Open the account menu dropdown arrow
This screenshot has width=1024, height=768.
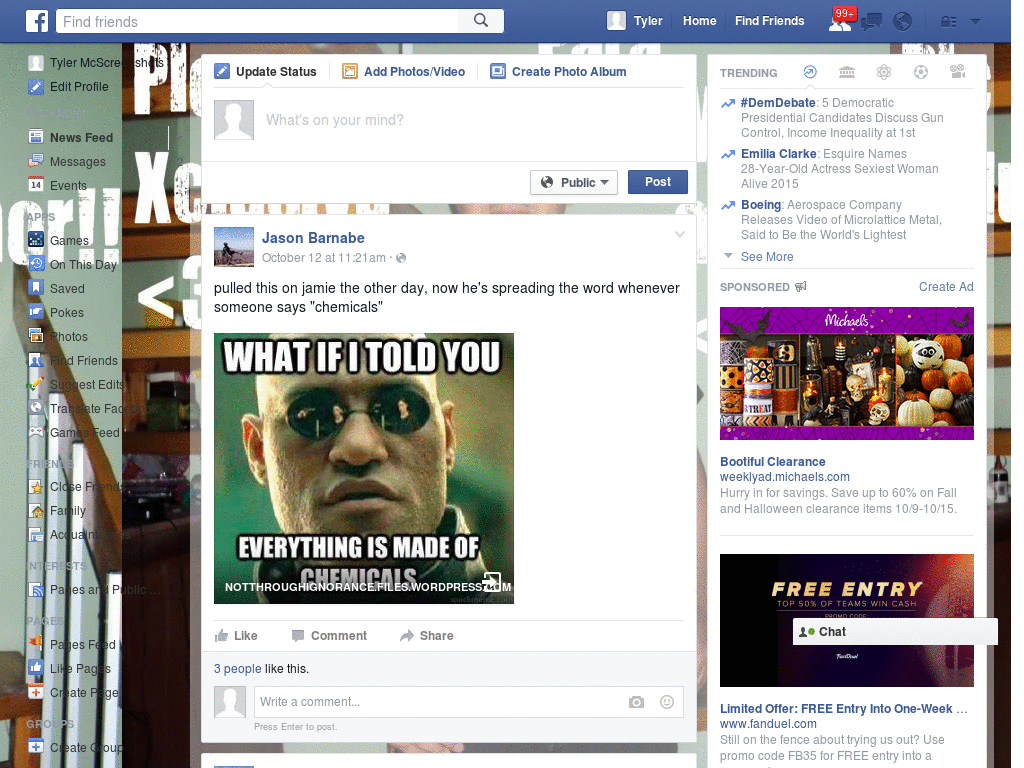[x=976, y=22]
